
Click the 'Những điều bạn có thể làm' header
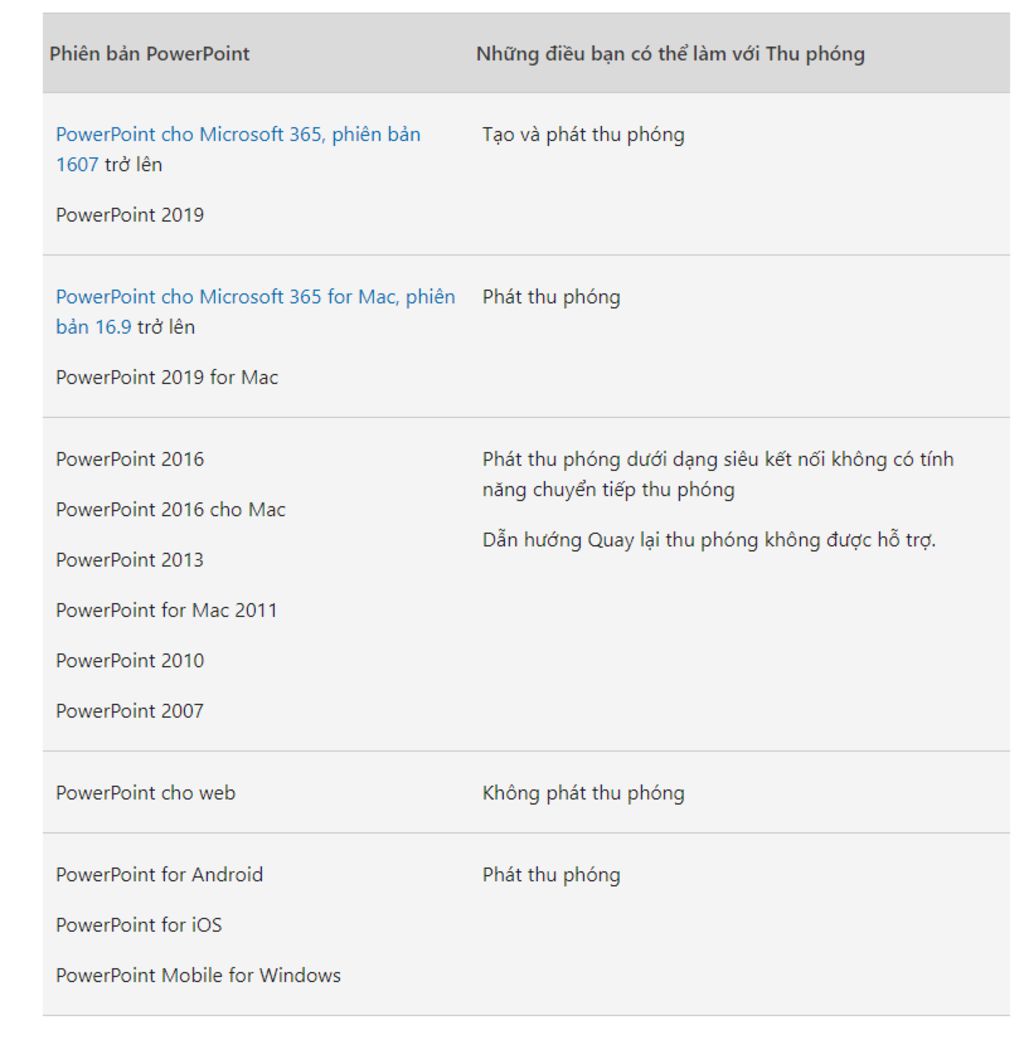click(670, 54)
